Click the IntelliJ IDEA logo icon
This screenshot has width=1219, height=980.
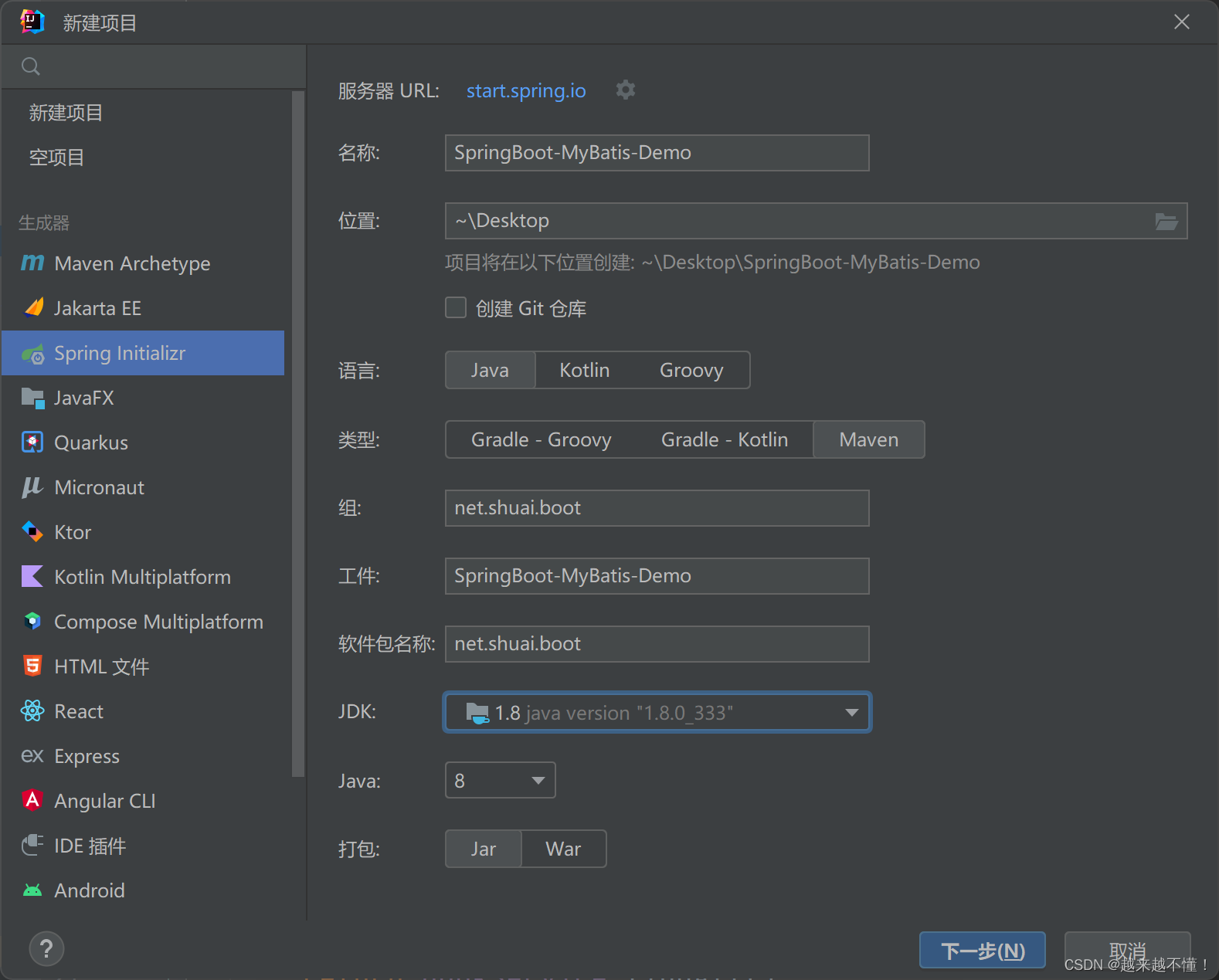coord(32,22)
